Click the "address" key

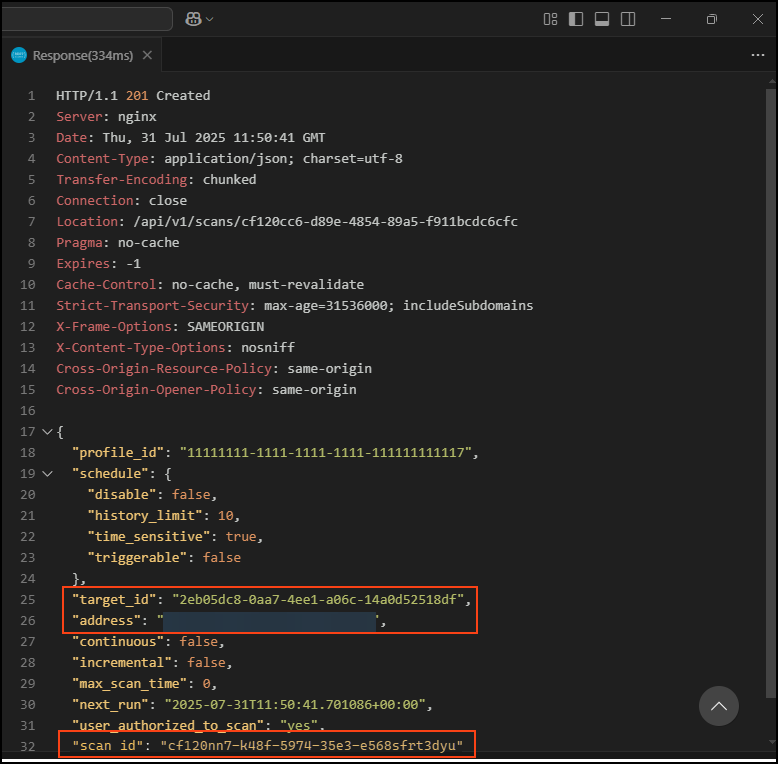pos(106,621)
